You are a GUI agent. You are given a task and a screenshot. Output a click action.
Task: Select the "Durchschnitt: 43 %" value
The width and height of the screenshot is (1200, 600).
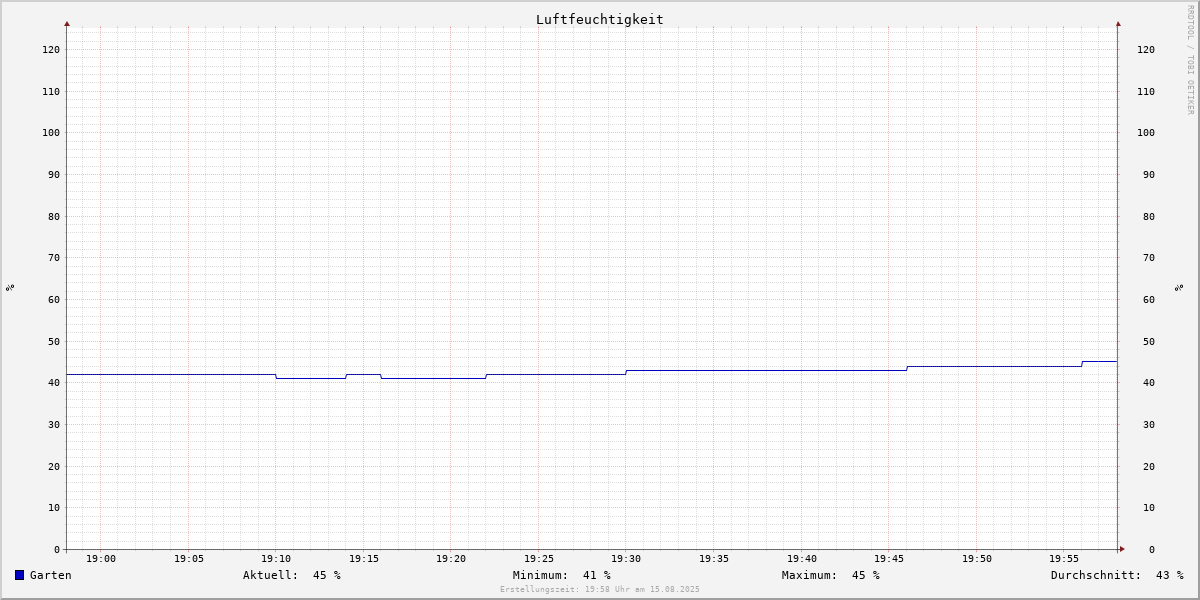click(1117, 575)
